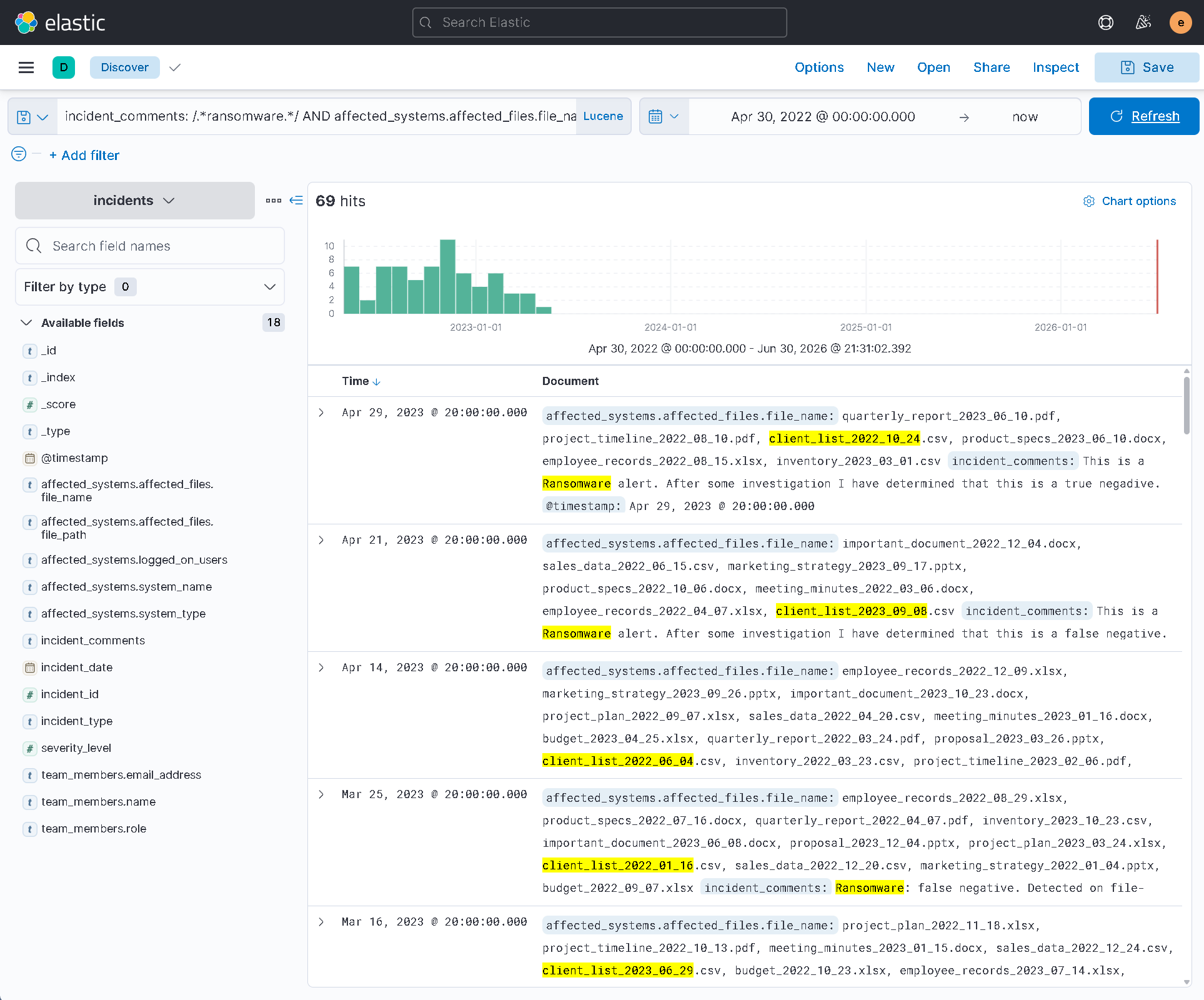Select the team_members.role field
Screen dimensions: 1204x1000
tap(94, 829)
